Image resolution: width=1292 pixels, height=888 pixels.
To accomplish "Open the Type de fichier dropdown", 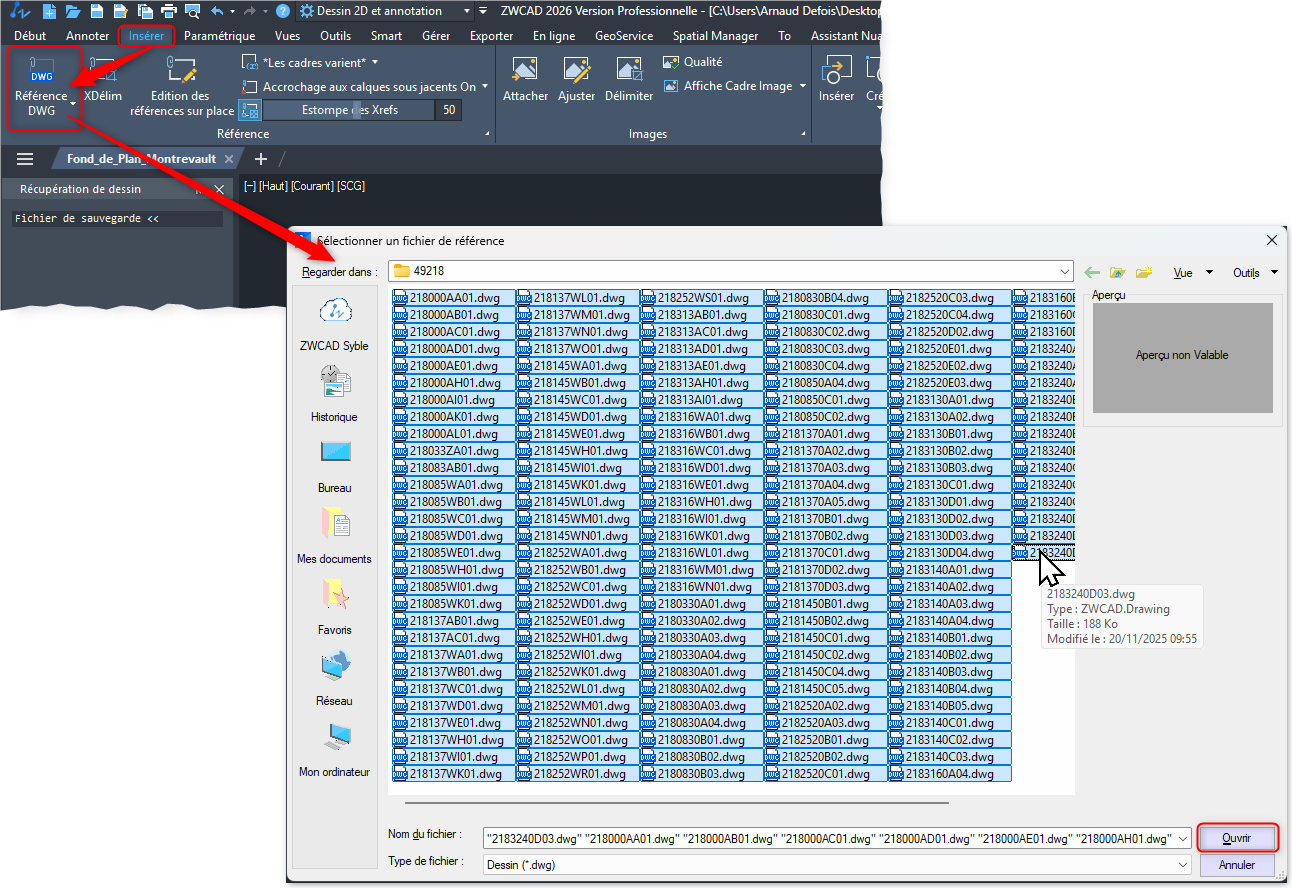I will (x=1183, y=864).
